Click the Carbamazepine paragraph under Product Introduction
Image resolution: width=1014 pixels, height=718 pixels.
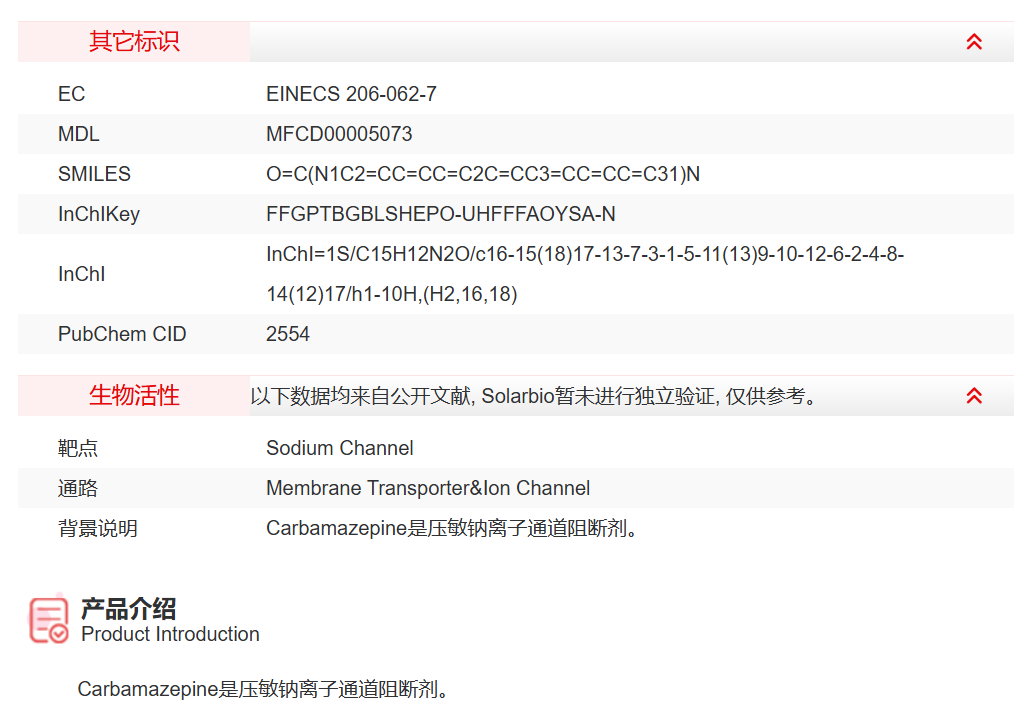click(x=262, y=689)
